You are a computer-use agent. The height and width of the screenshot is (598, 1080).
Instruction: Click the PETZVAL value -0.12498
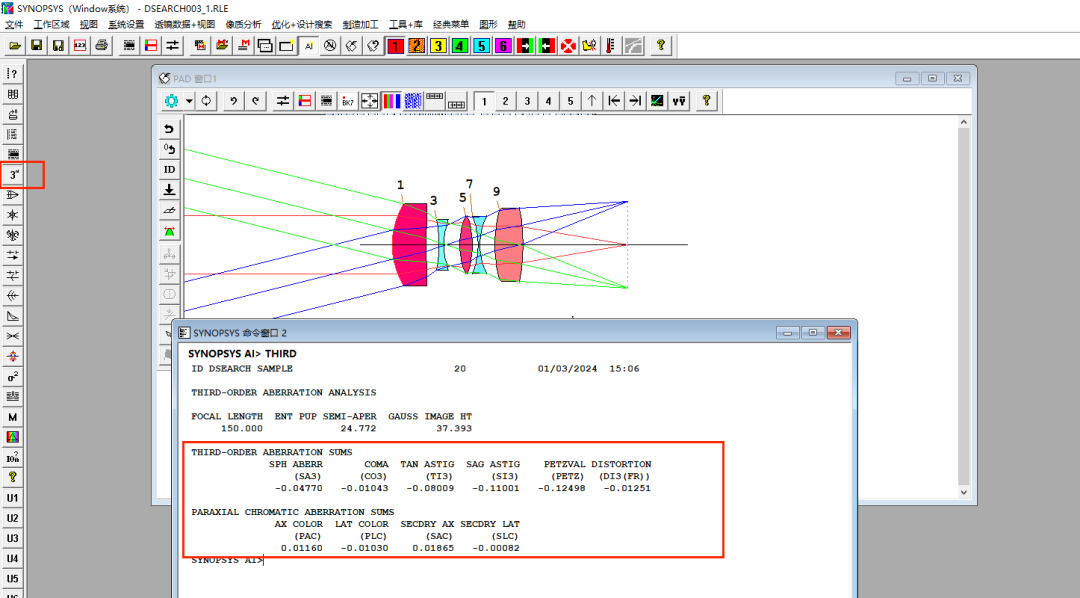tap(561, 488)
